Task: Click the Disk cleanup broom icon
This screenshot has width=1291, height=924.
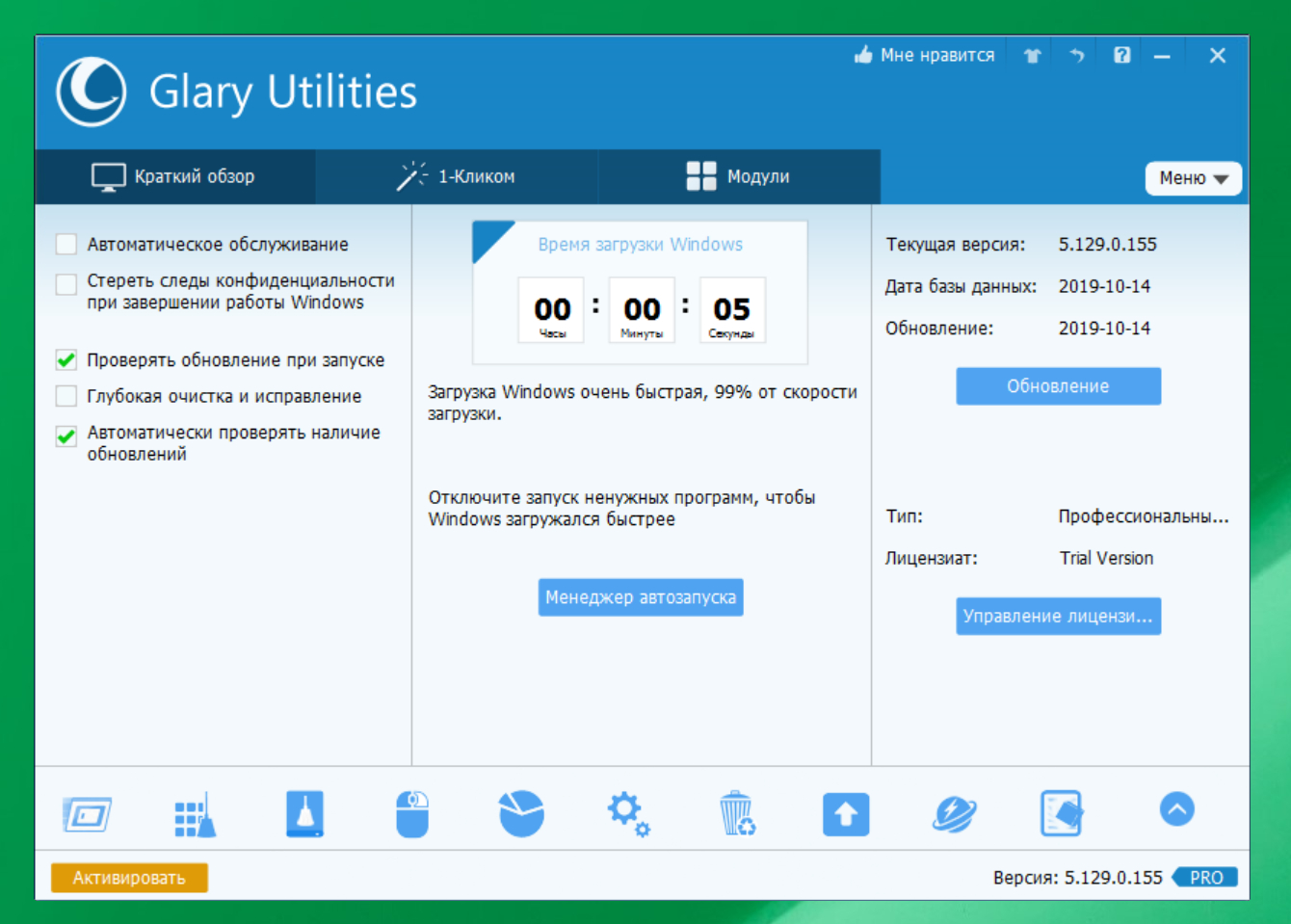Action: pos(304,814)
